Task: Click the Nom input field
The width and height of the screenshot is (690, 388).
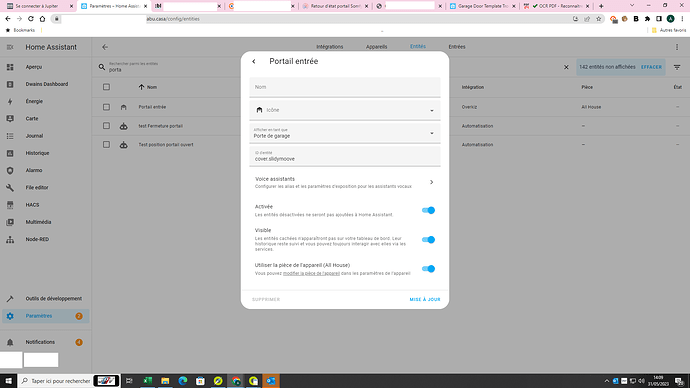Action: (x=345, y=87)
